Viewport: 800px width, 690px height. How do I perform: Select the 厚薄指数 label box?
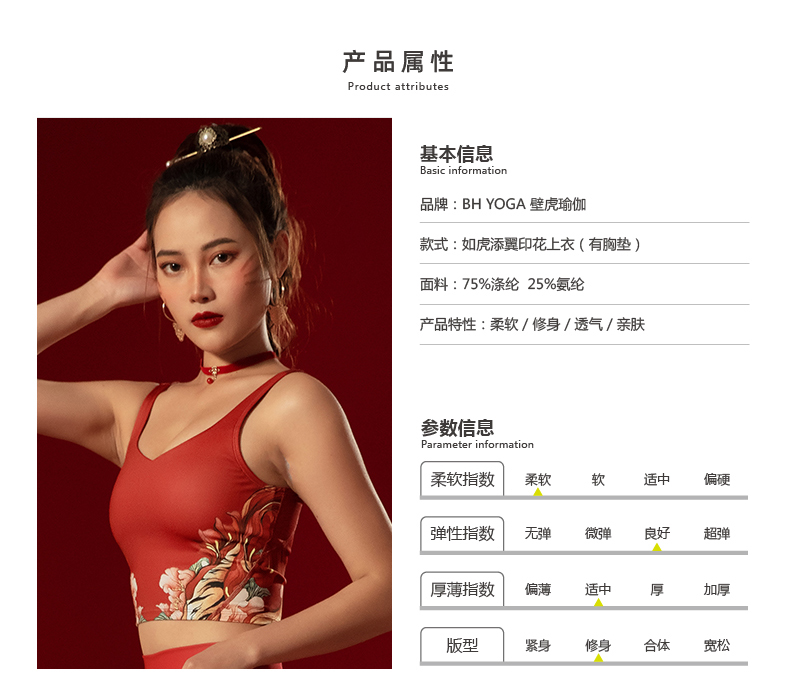coord(462,589)
